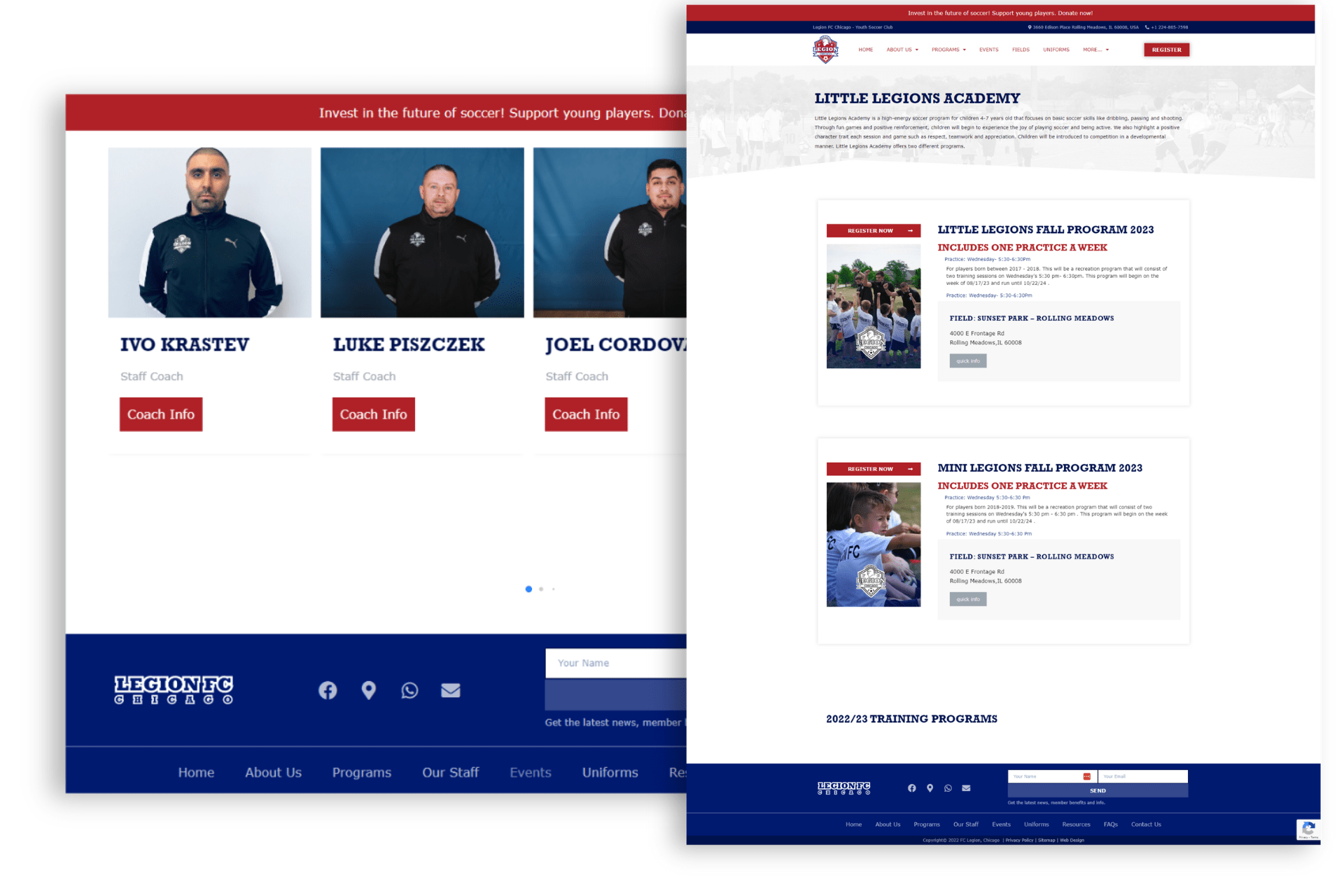
Task: Click Resources link in right page footer
Action: (1076, 825)
